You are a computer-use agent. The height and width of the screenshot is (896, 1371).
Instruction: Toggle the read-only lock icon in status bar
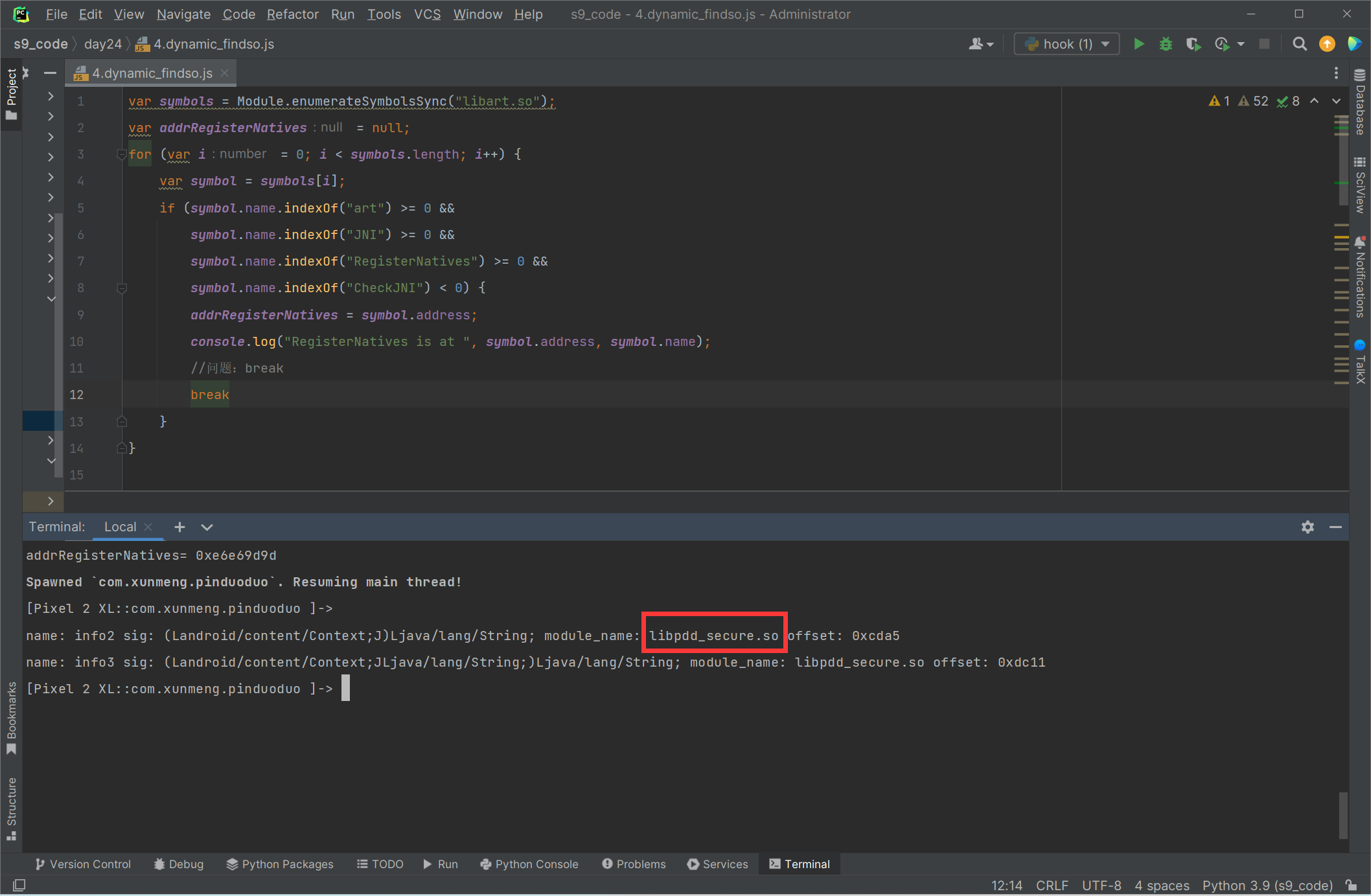pos(1352,885)
